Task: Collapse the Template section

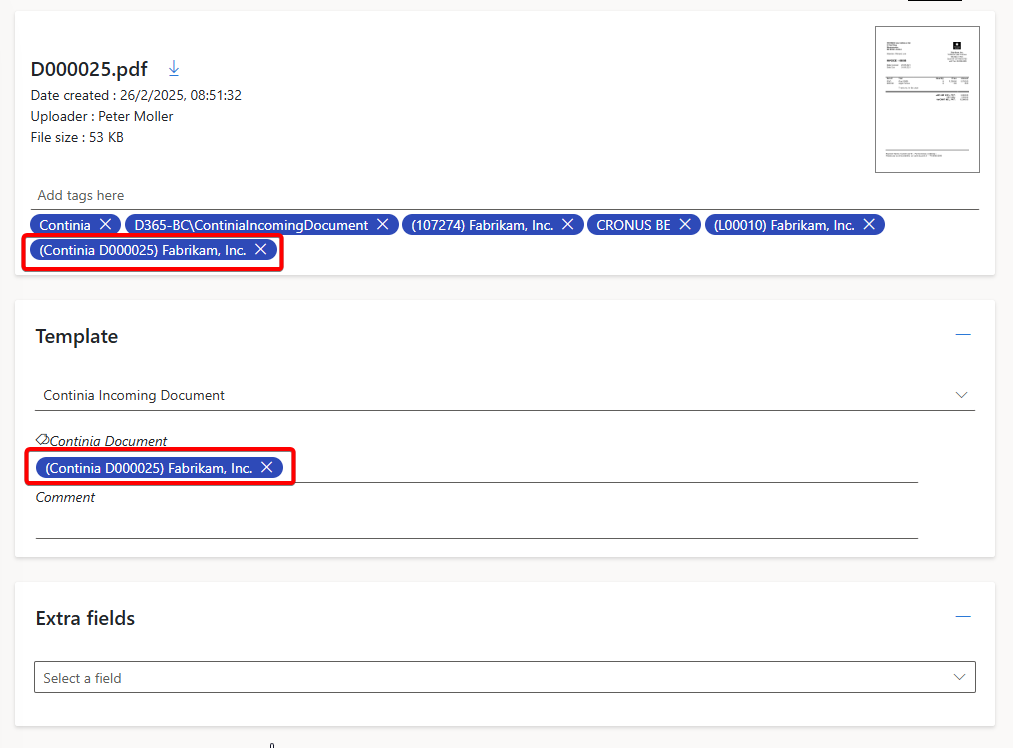Action: pyautogui.click(x=963, y=335)
